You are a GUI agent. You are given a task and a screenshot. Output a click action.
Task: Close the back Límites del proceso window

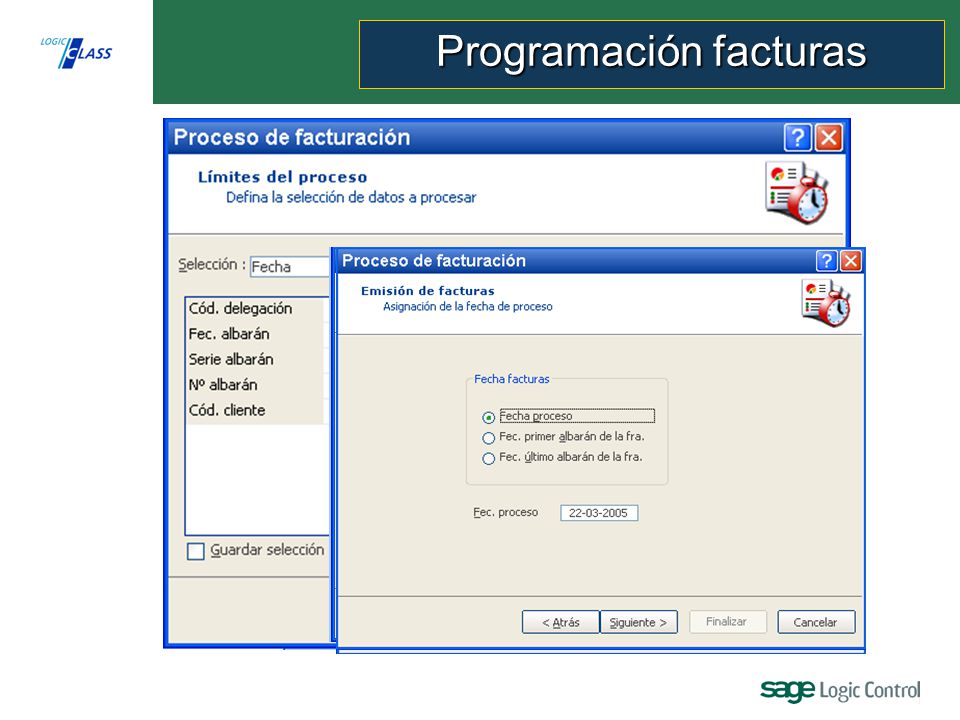pos(829,137)
